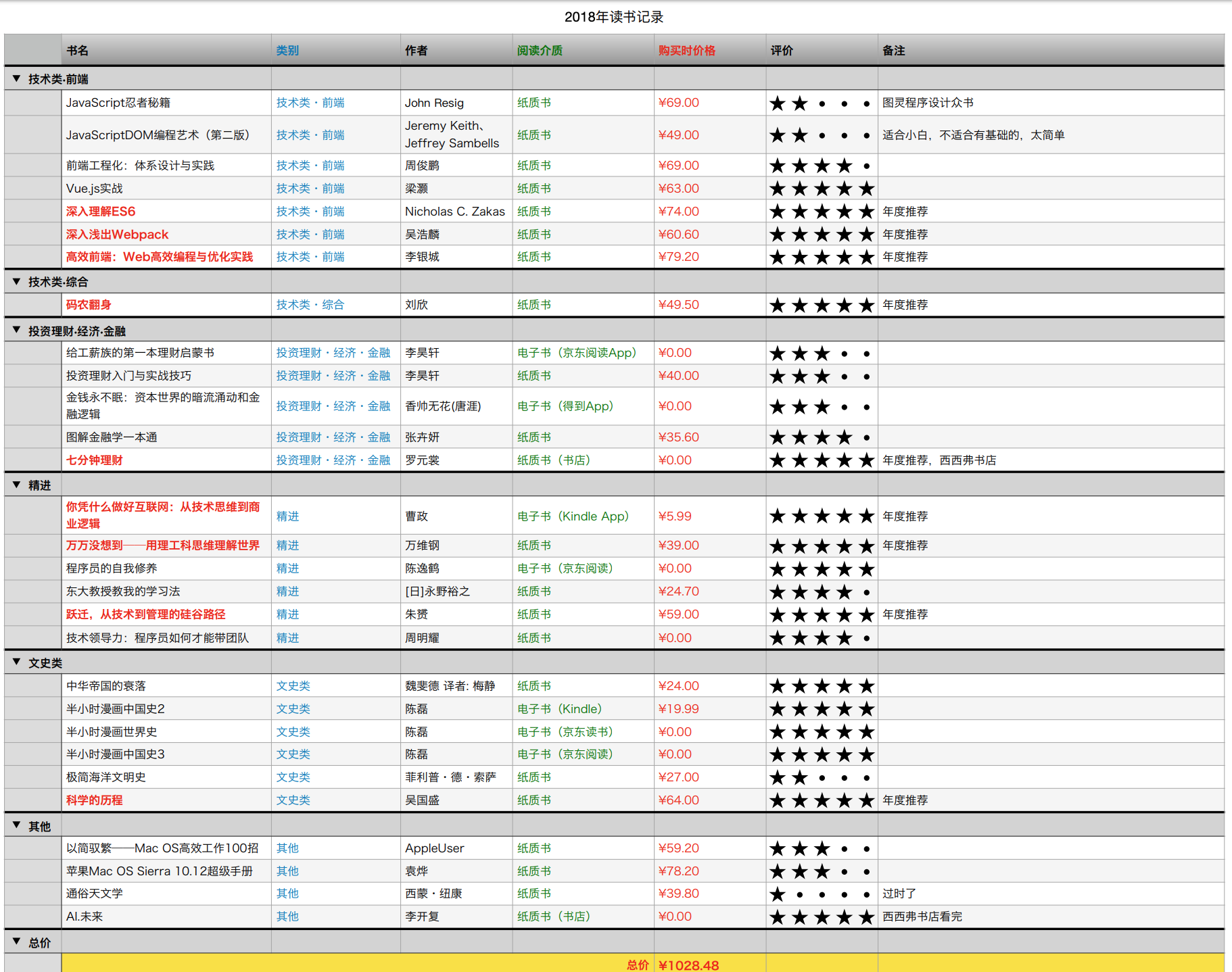
Task: Select the medium cell 电子书（Kindle App）
Action: [584, 516]
